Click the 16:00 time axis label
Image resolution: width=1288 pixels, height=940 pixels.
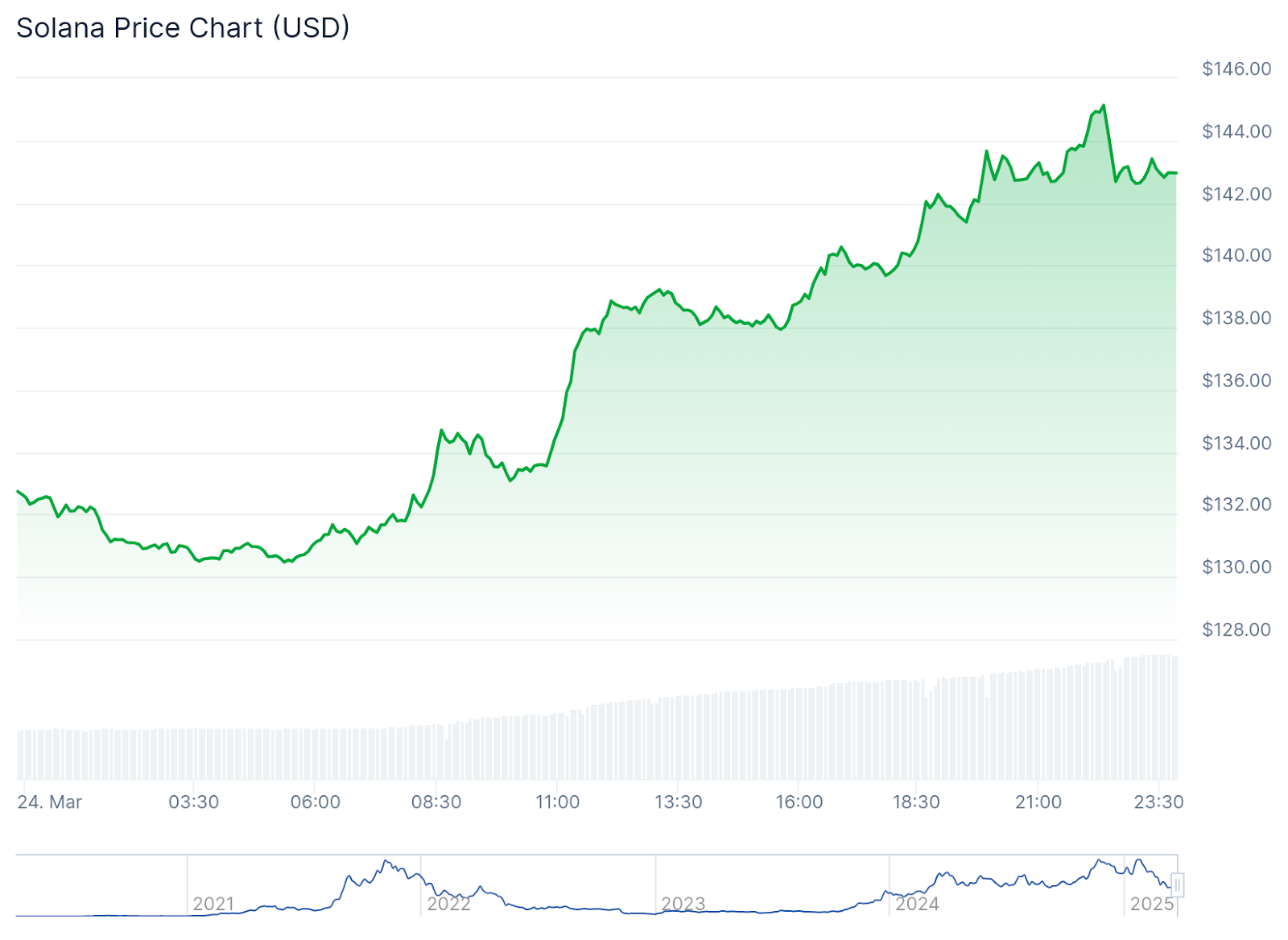click(x=799, y=802)
